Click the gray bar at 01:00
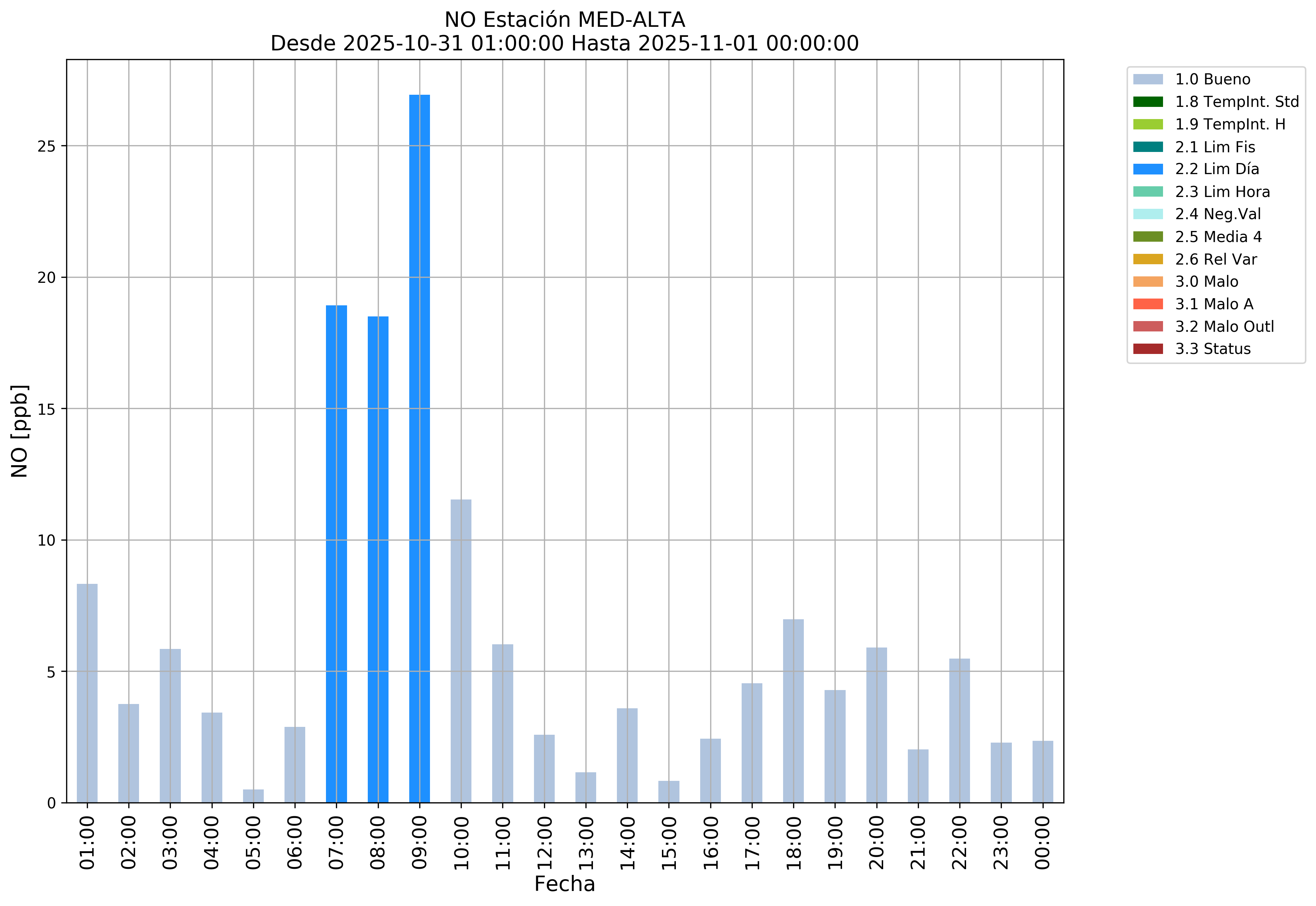Viewport: 1316px width, 906px height. 88,693
